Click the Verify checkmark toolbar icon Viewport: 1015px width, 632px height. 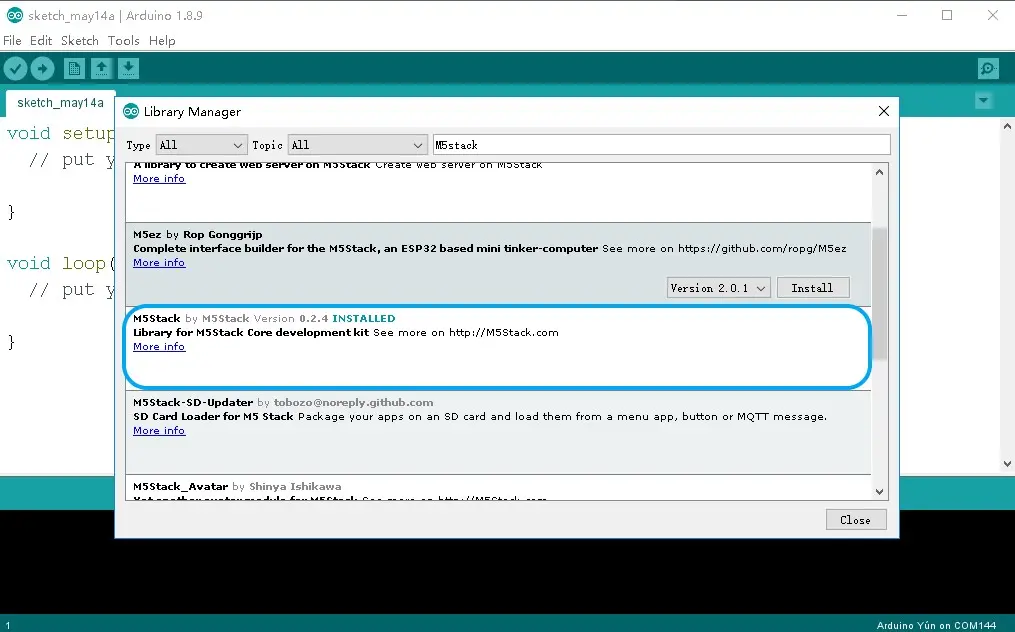[x=16, y=68]
